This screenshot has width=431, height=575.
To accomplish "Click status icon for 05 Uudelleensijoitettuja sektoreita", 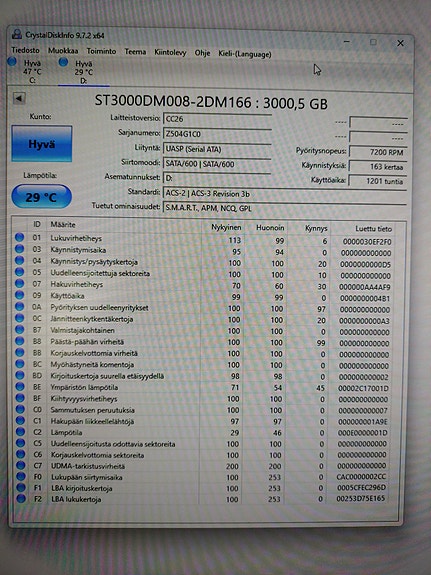I will (19, 272).
